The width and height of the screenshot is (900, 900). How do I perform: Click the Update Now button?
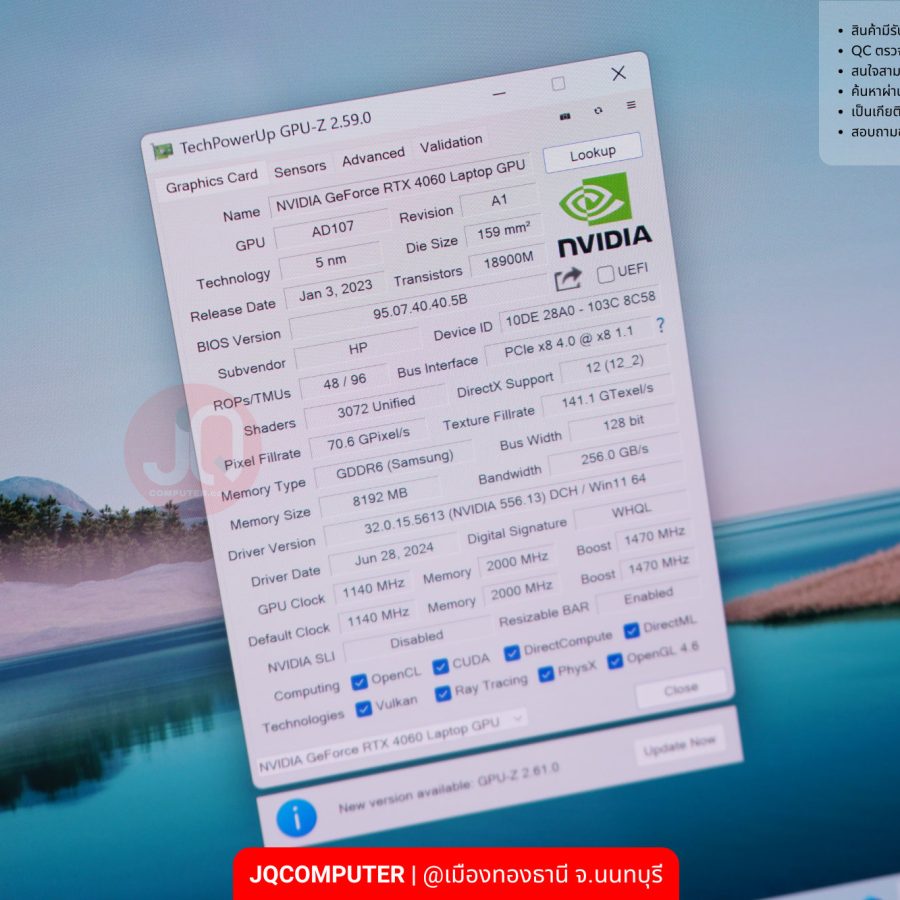pyautogui.click(x=679, y=746)
